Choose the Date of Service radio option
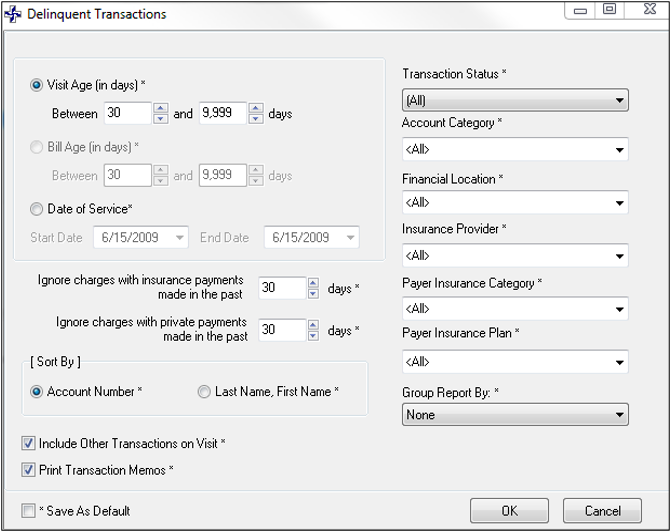670x532 pixels. (x=38, y=208)
